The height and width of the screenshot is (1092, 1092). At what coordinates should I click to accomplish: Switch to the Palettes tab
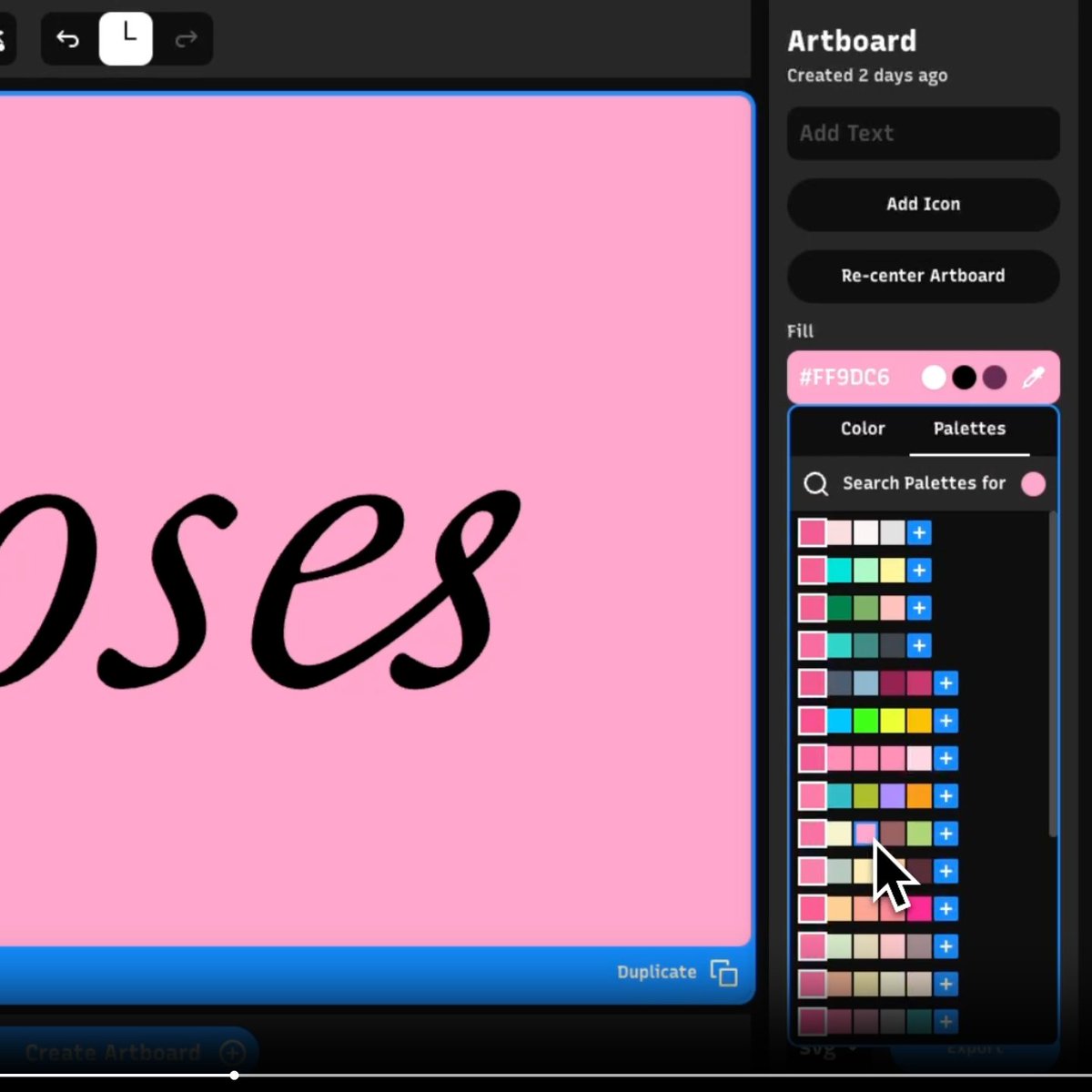969,429
